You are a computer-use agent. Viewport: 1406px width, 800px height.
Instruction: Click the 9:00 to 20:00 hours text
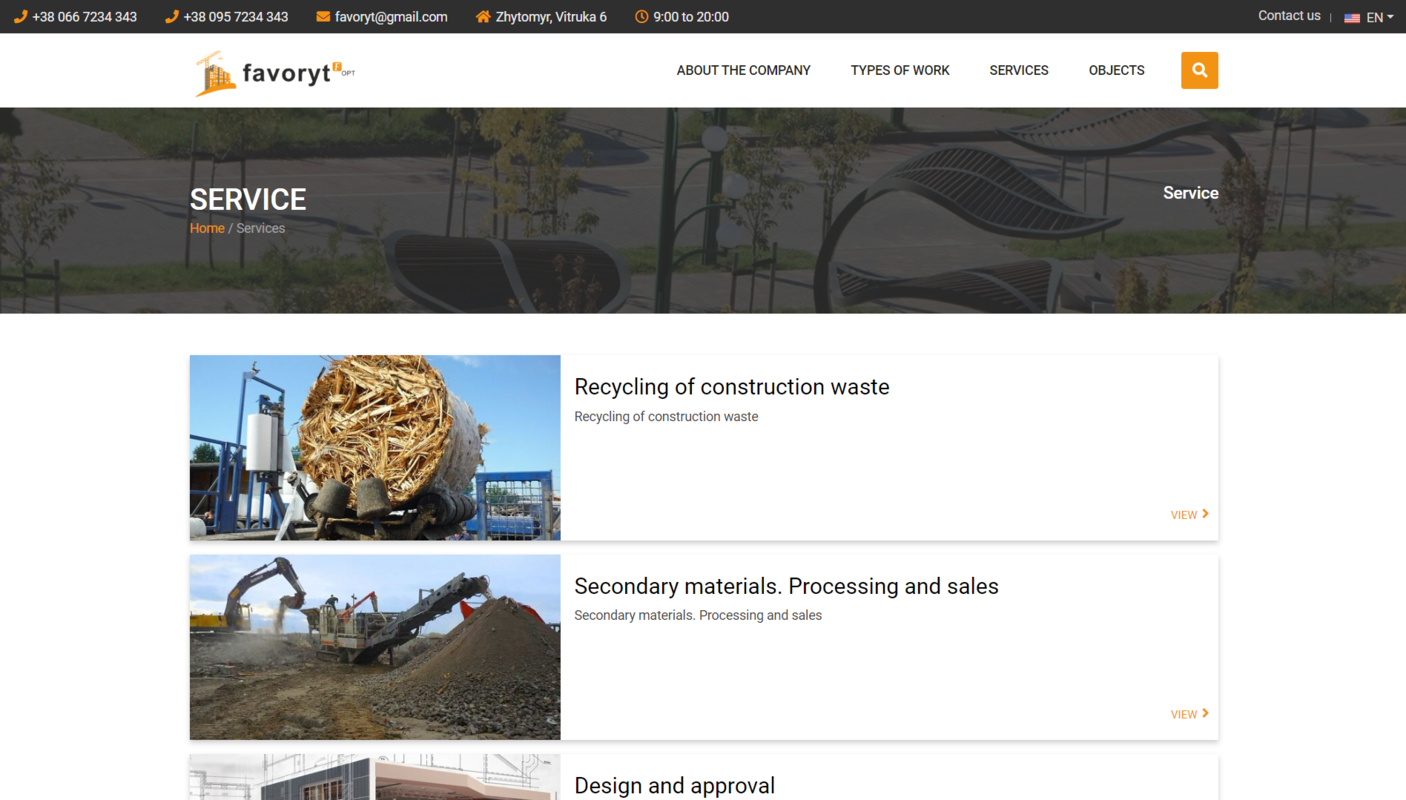tap(691, 17)
